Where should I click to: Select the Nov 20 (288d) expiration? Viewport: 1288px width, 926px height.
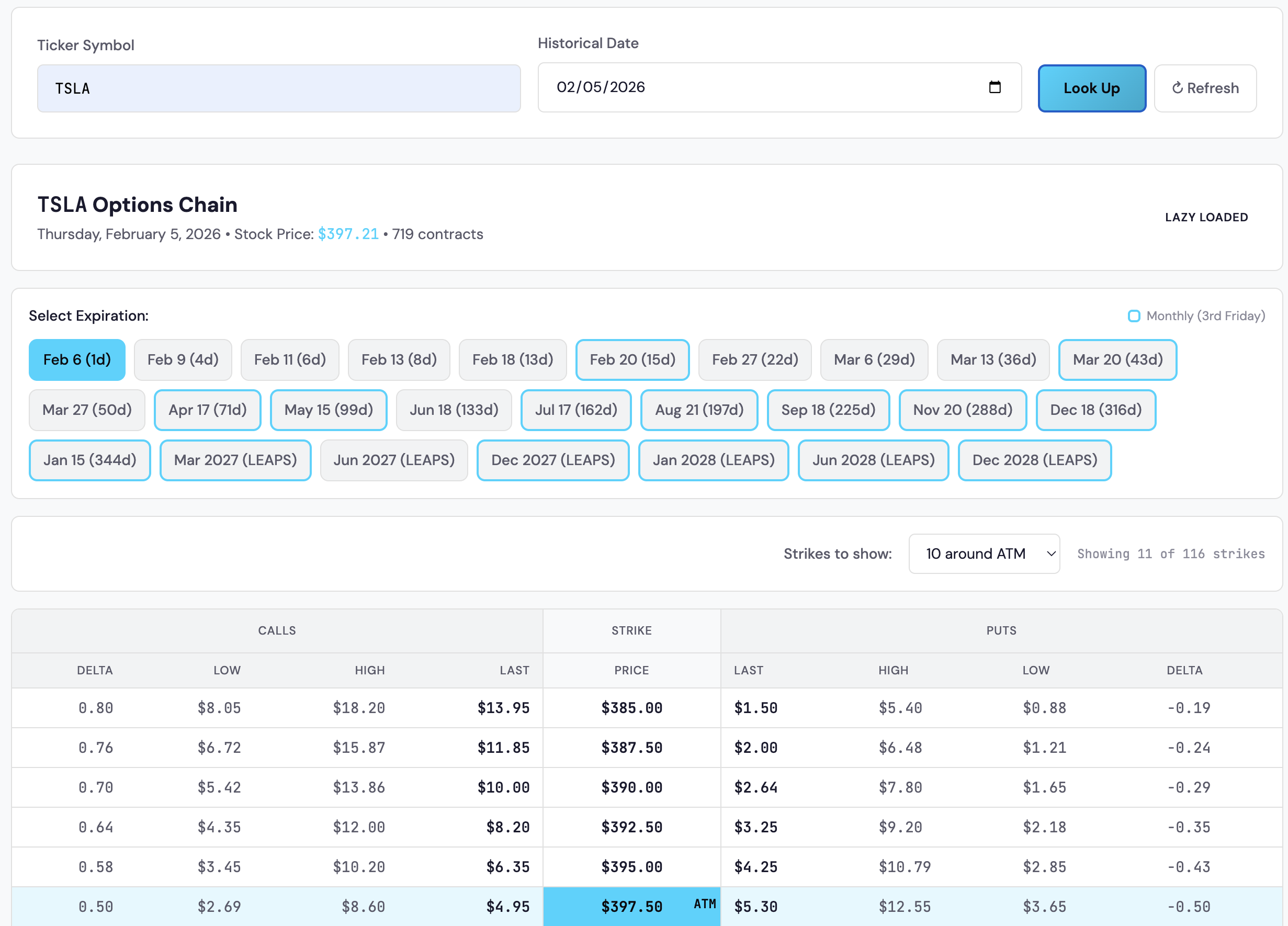(963, 410)
